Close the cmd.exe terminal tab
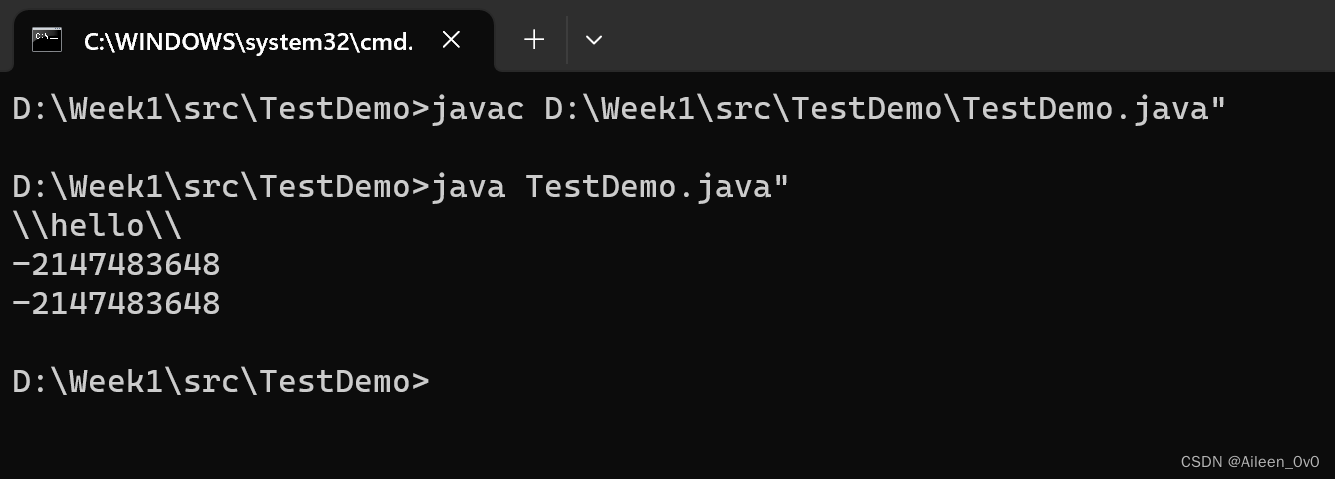The image size is (1335, 479). pos(451,40)
